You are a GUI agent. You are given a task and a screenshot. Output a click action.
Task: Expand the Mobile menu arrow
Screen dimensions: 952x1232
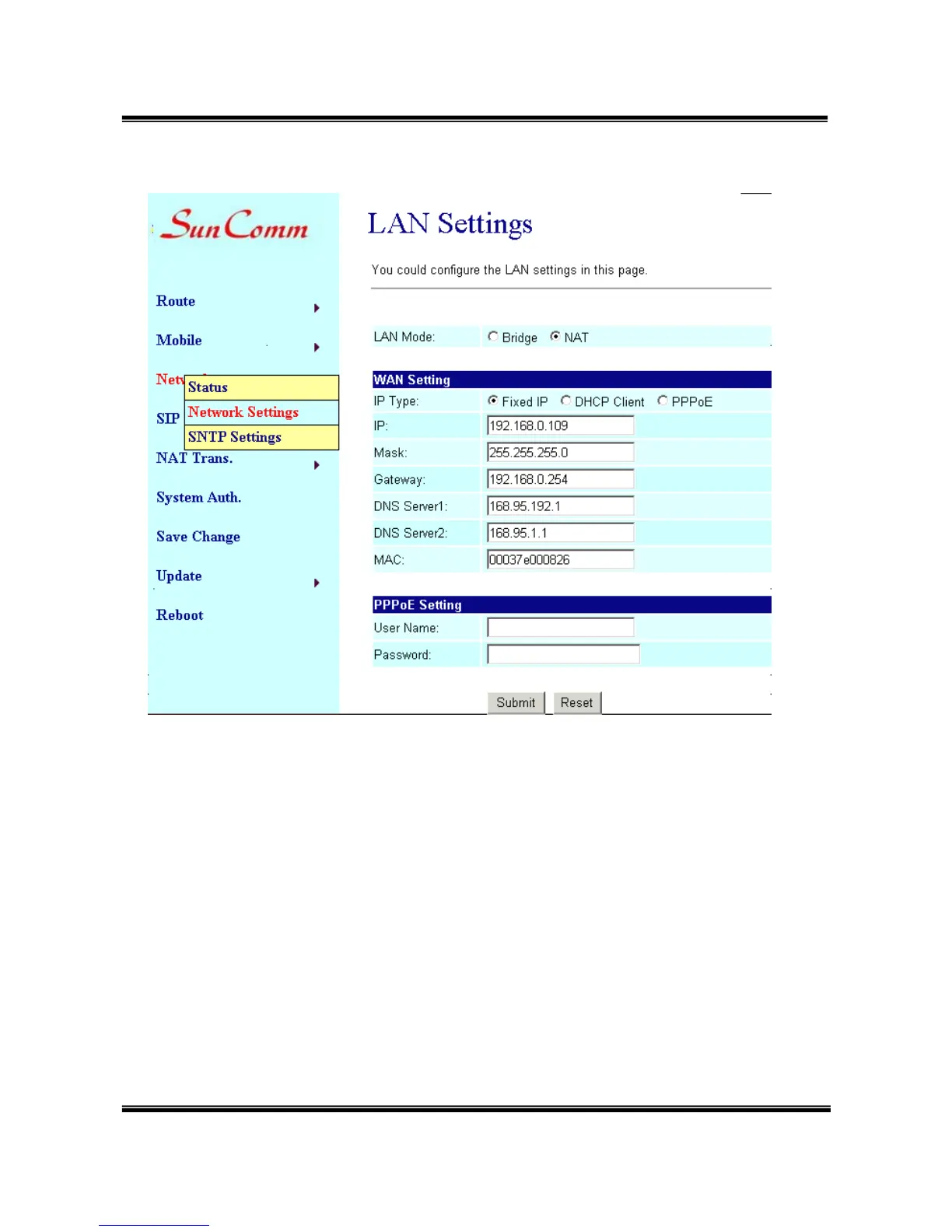pos(317,347)
